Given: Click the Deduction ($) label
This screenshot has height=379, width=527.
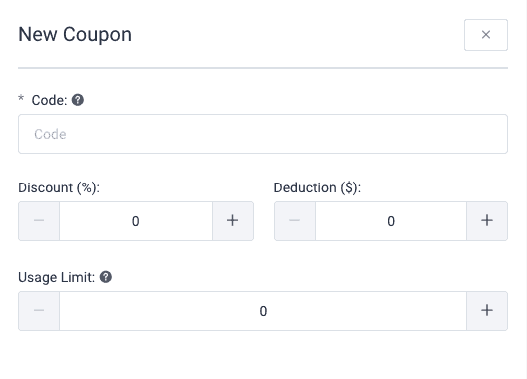Looking at the screenshot, I should (x=317, y=187).
